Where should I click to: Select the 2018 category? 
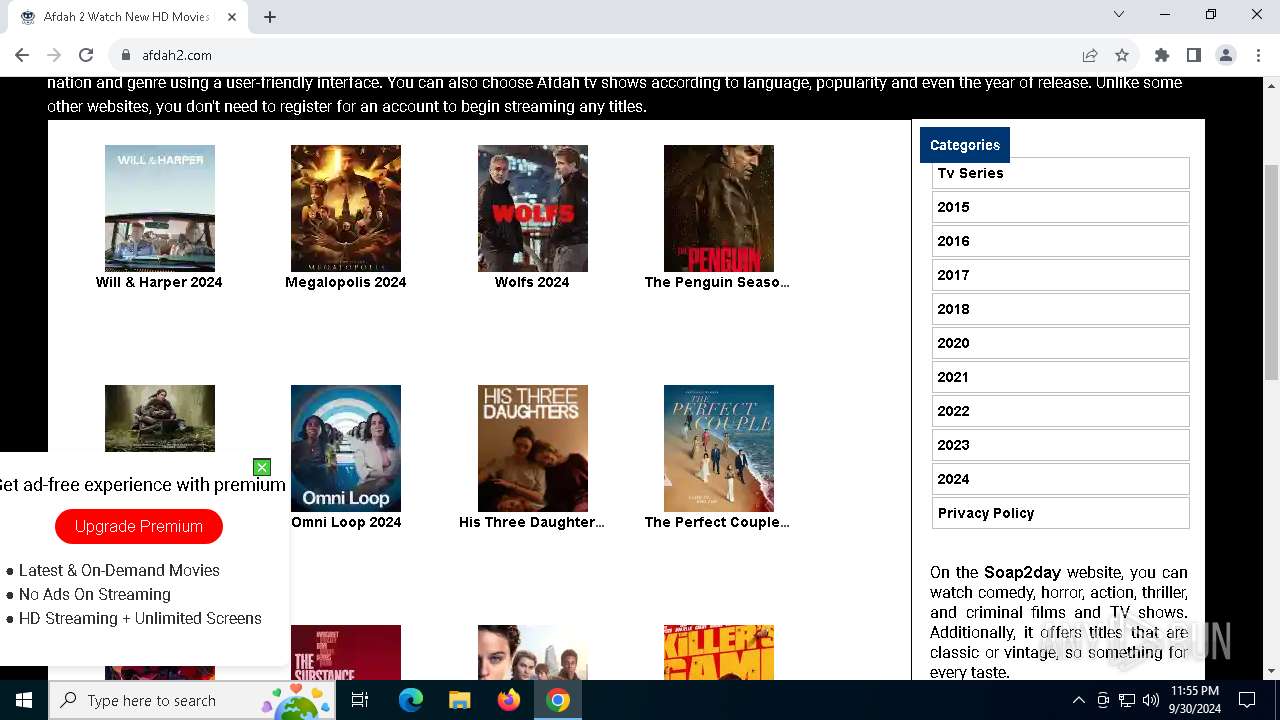[1060, 309]
